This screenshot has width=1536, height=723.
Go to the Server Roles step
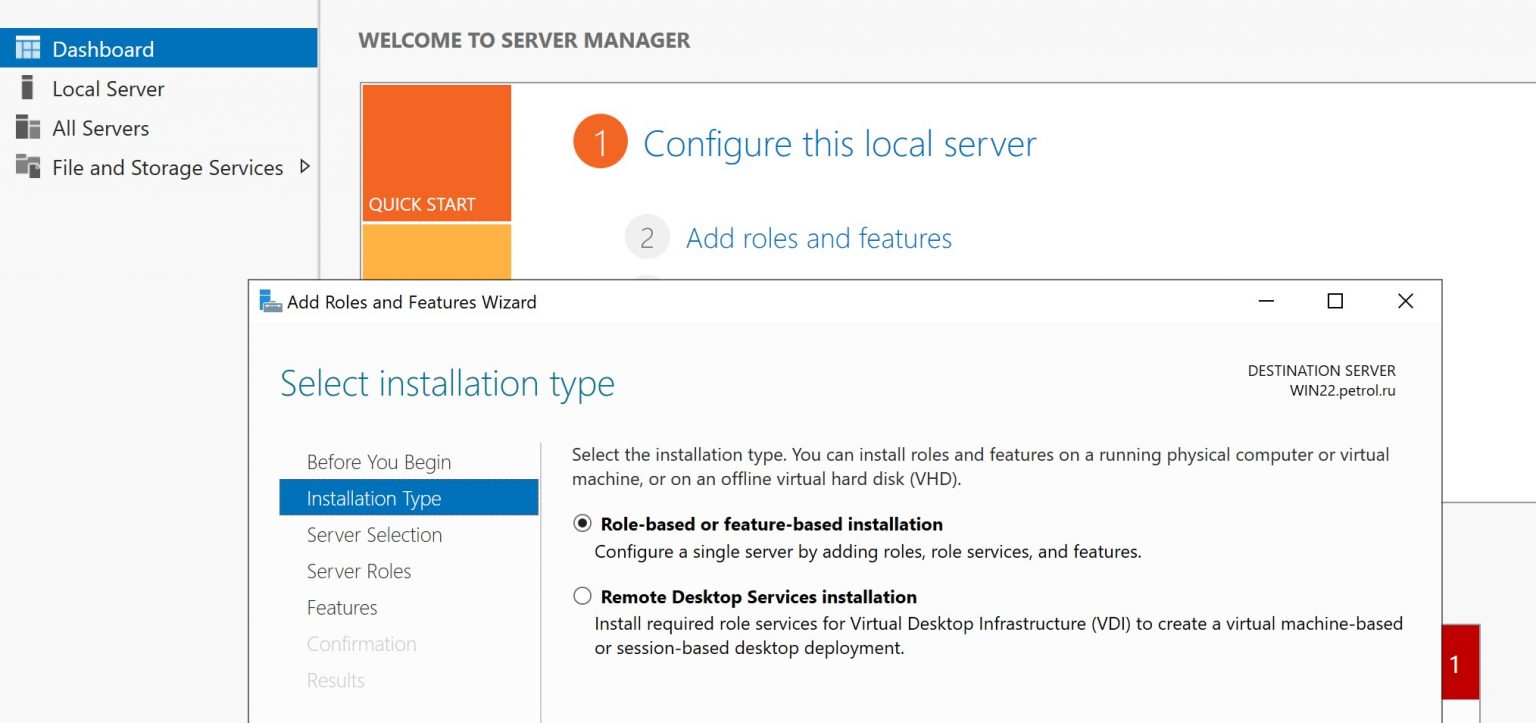tap(359, 571)
